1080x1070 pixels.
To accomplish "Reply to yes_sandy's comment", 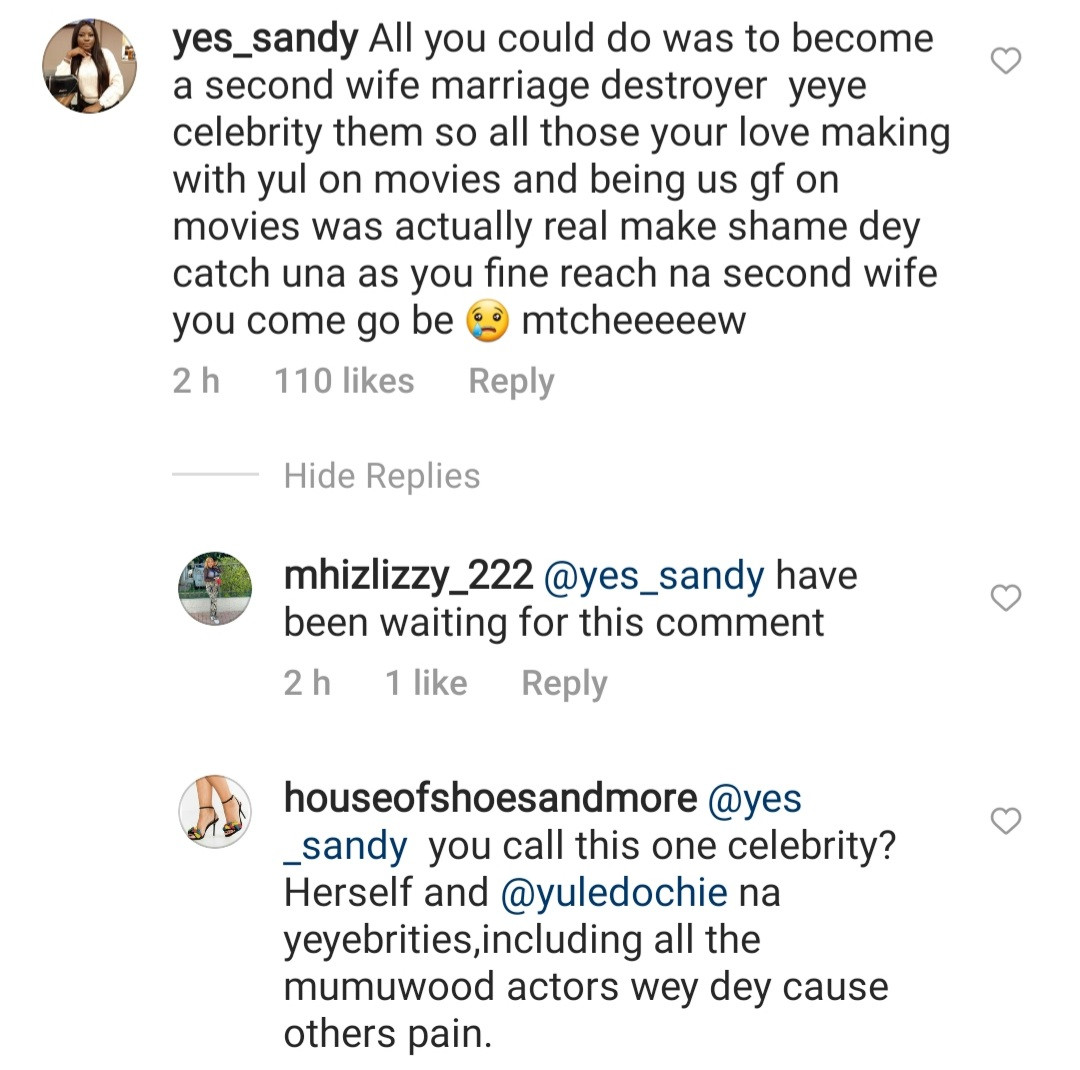I will point(510,380).
